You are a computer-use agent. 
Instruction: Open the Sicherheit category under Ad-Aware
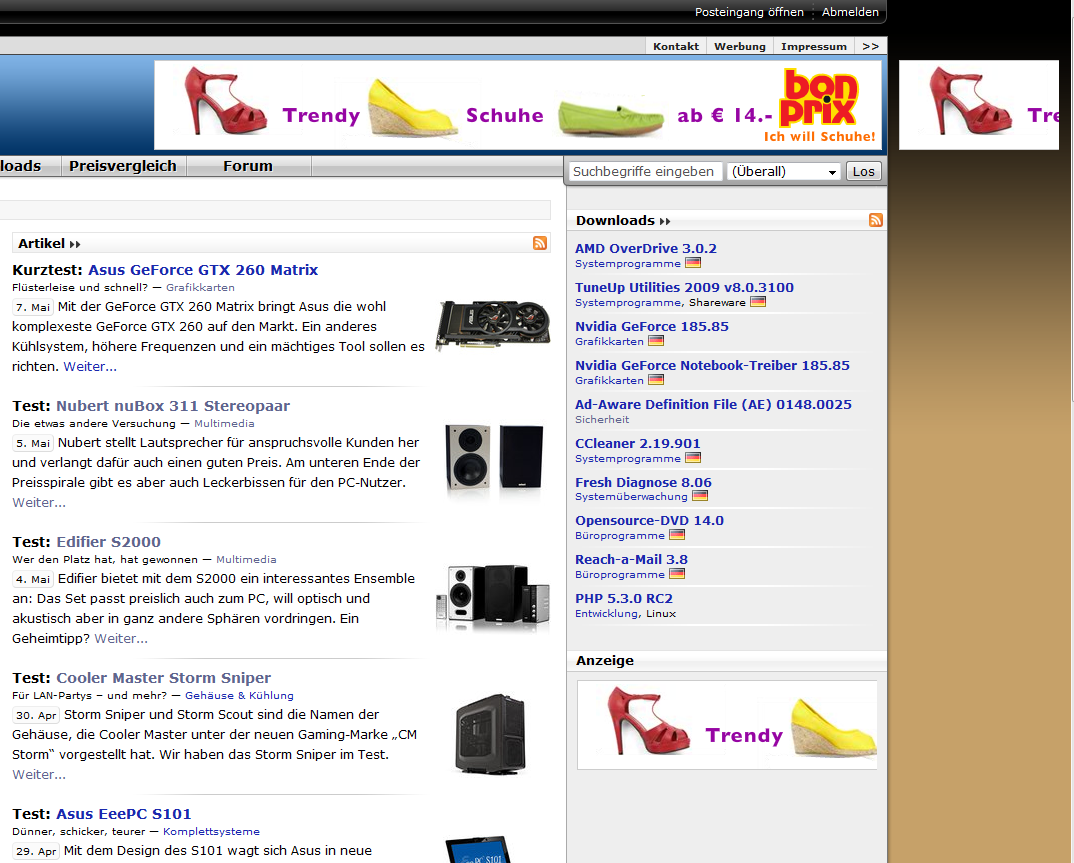pos(601,419)
